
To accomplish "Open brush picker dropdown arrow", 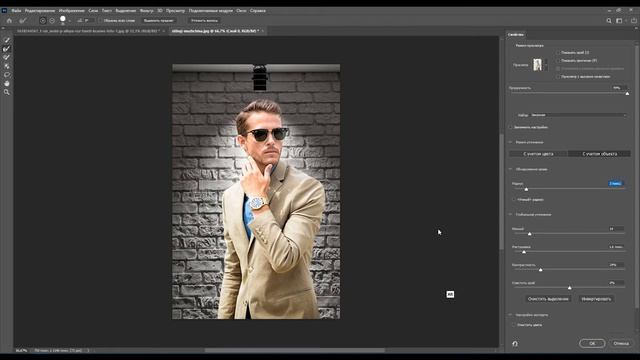I will pyautogui.click(x=70, y=20).
